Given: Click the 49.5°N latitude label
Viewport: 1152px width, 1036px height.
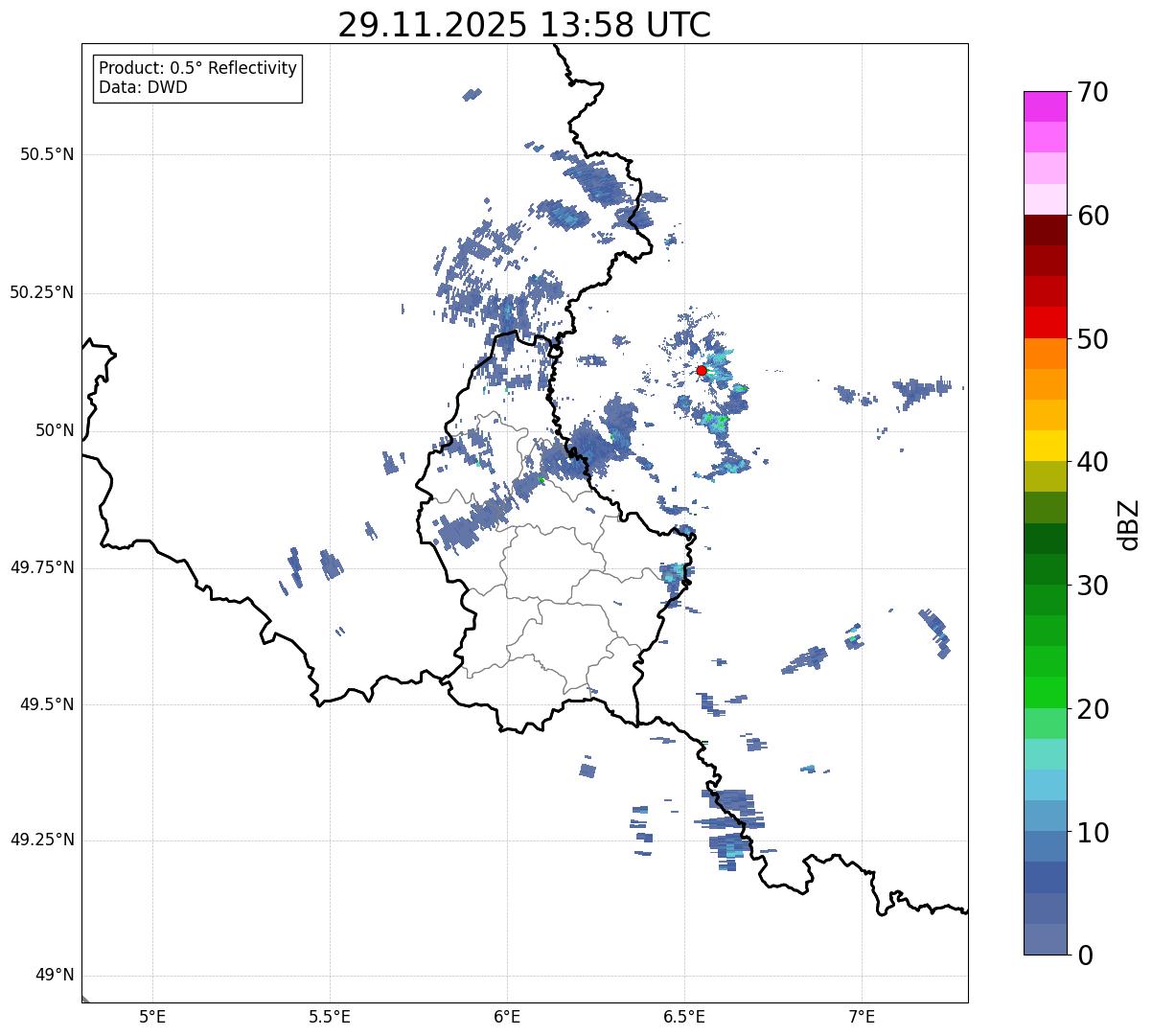Looking at the screenshot, I should click(47, 704).
